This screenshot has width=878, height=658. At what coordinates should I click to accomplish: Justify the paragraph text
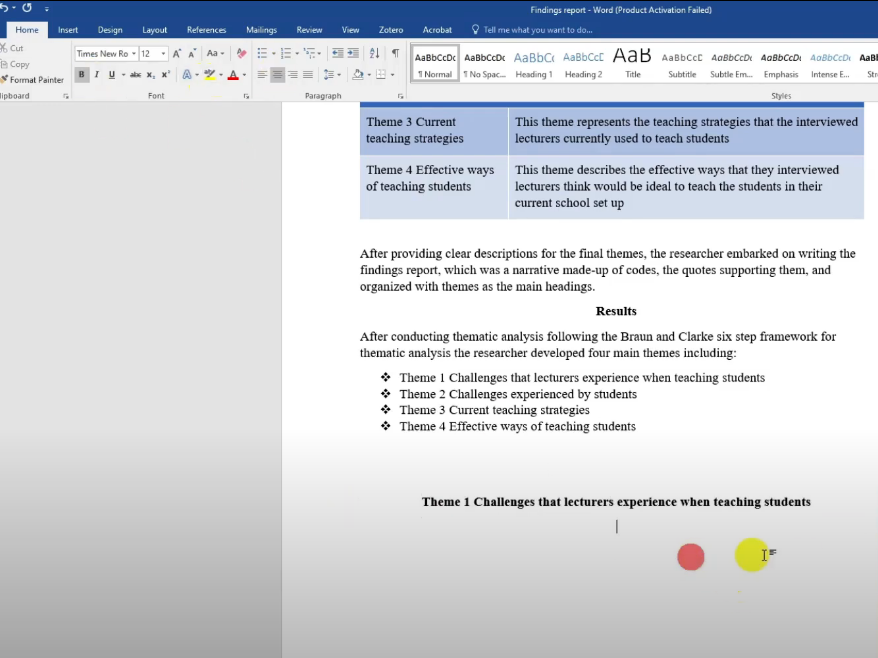(x=308, y=74)
